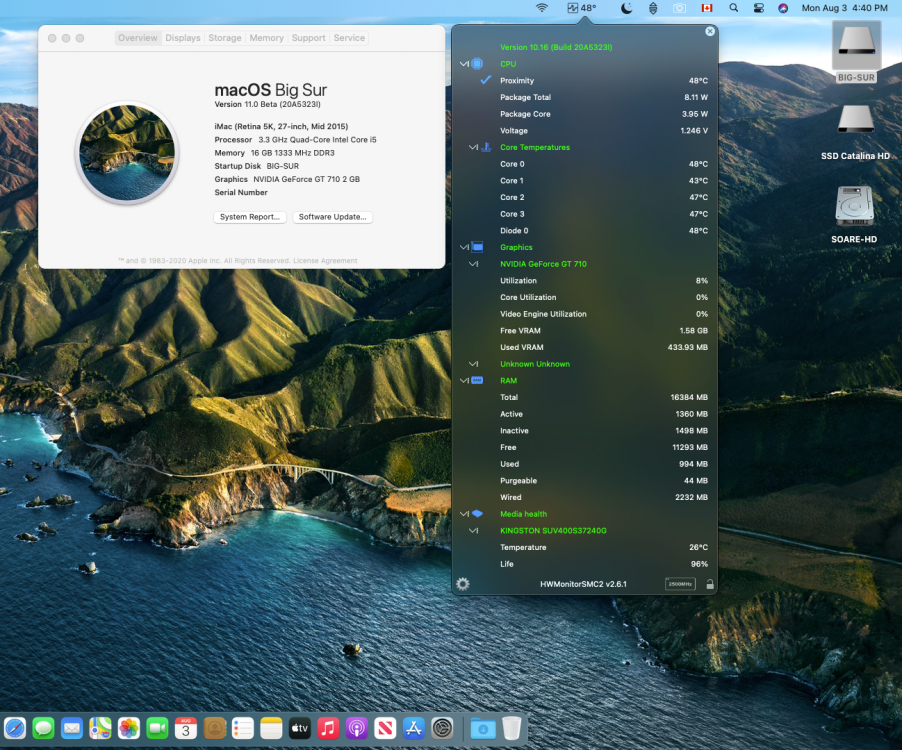Image resolution: width=902 pixels, height=750 pixels.
Task: Open Control Center in the menu bar
Action: [759, 8]
